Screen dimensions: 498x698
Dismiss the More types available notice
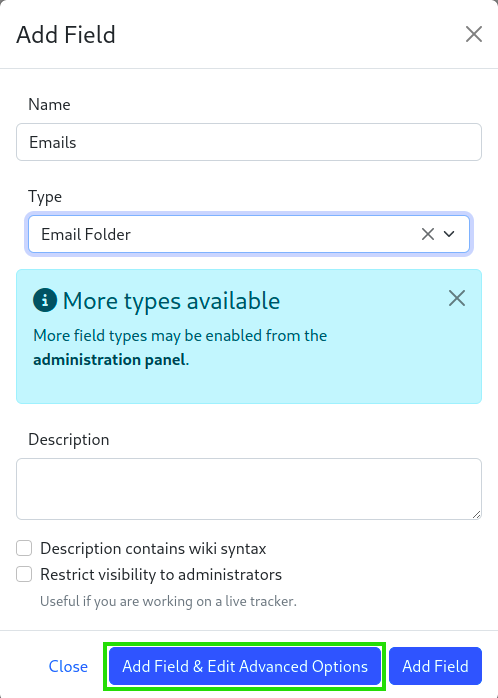(x=457, y=298)
